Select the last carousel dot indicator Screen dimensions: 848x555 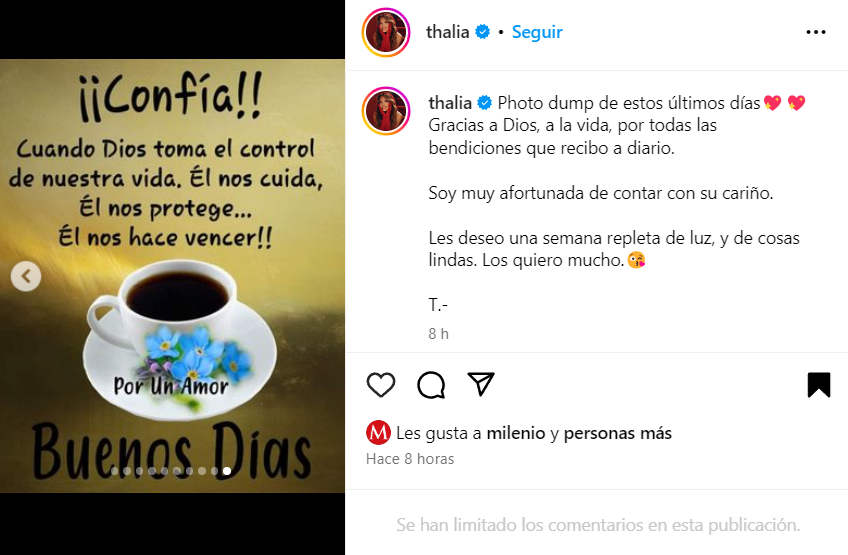point(227,471)
